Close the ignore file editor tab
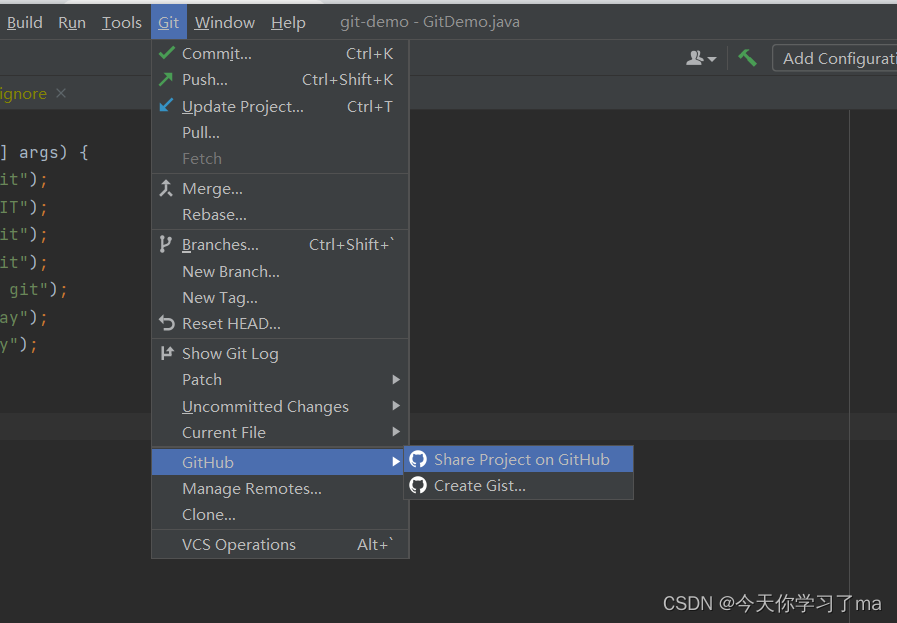897x623 pixels. tap(61, 93)
